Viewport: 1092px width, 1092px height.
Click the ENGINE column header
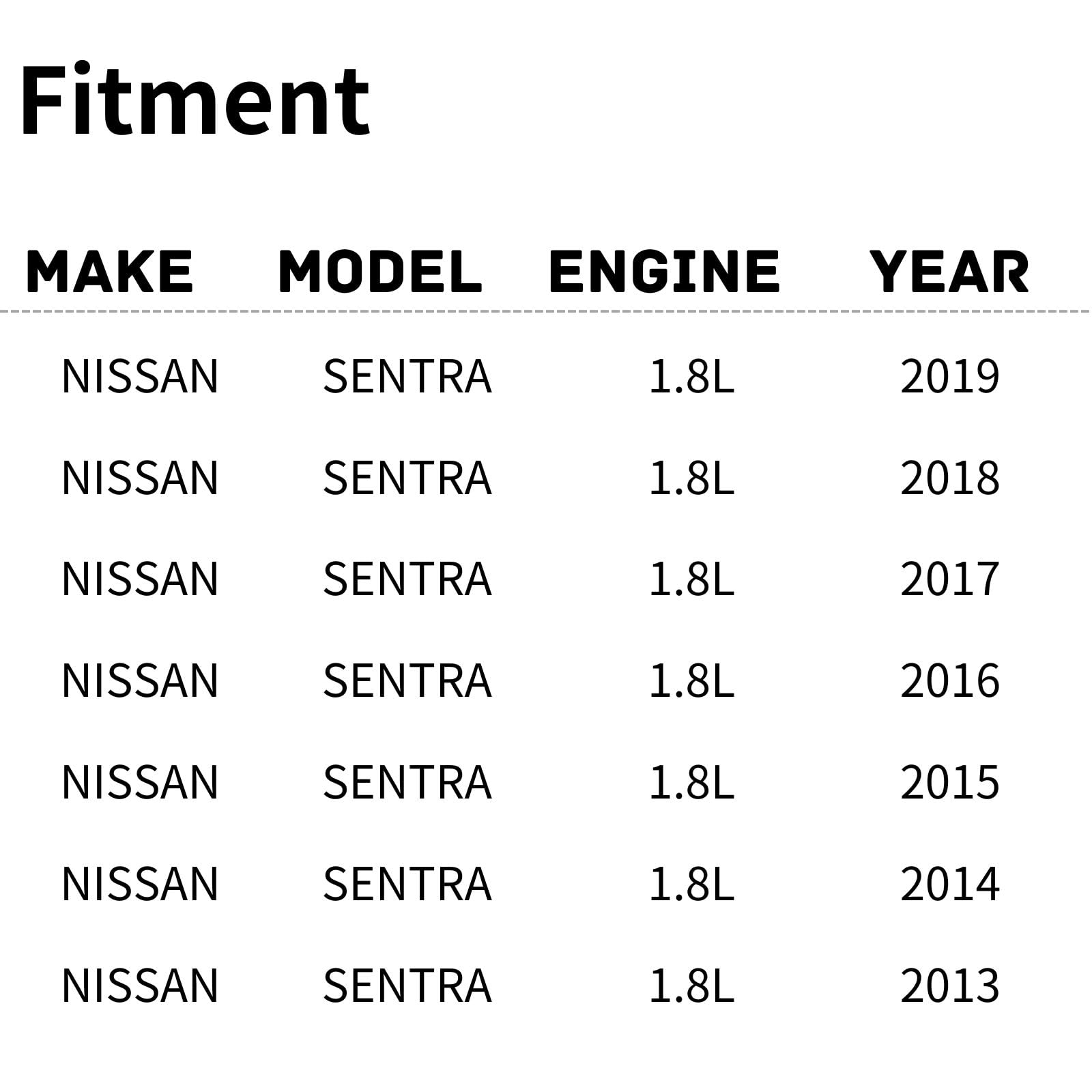[664, 272]
